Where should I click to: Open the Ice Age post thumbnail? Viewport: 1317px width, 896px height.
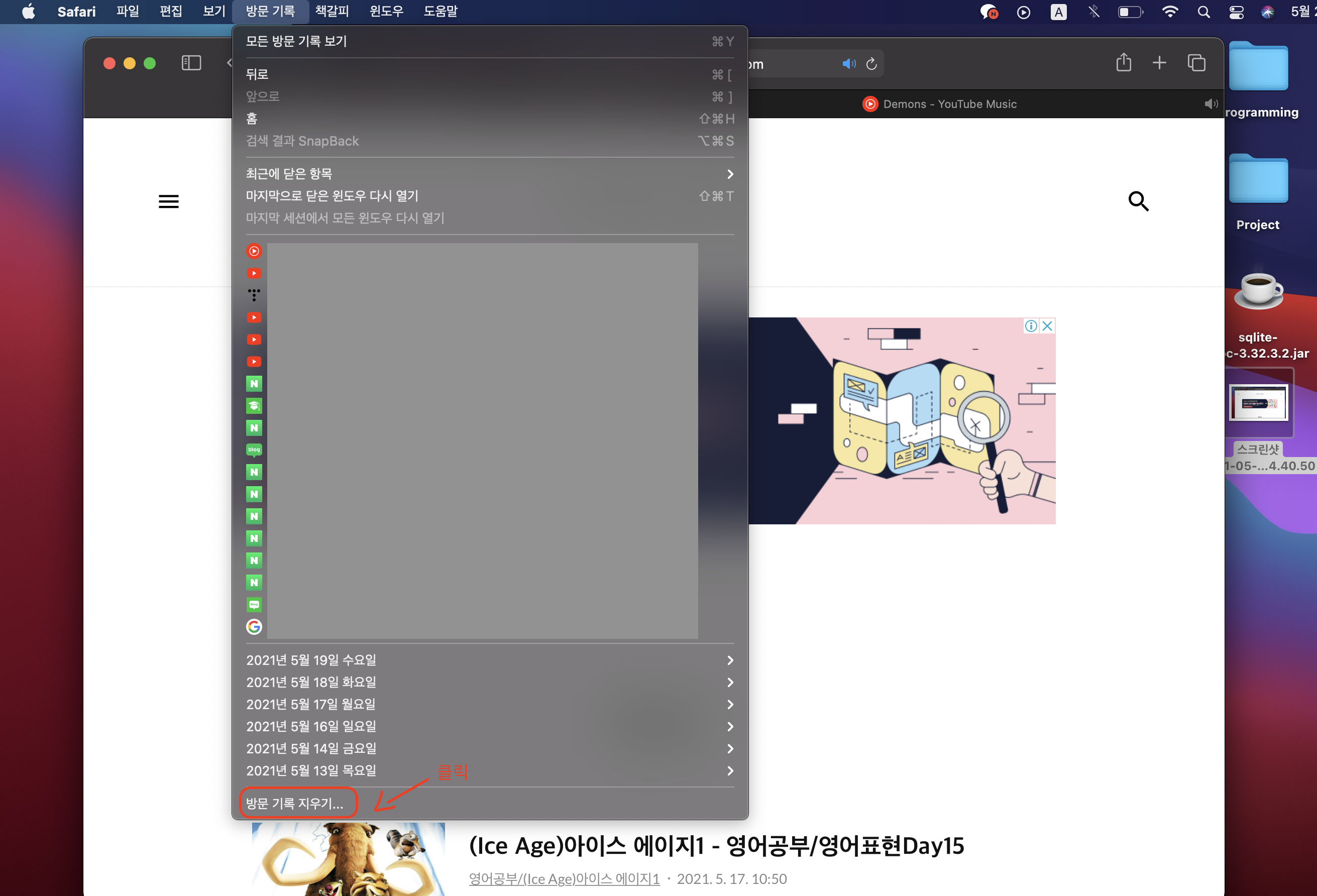tap(348, 860)
